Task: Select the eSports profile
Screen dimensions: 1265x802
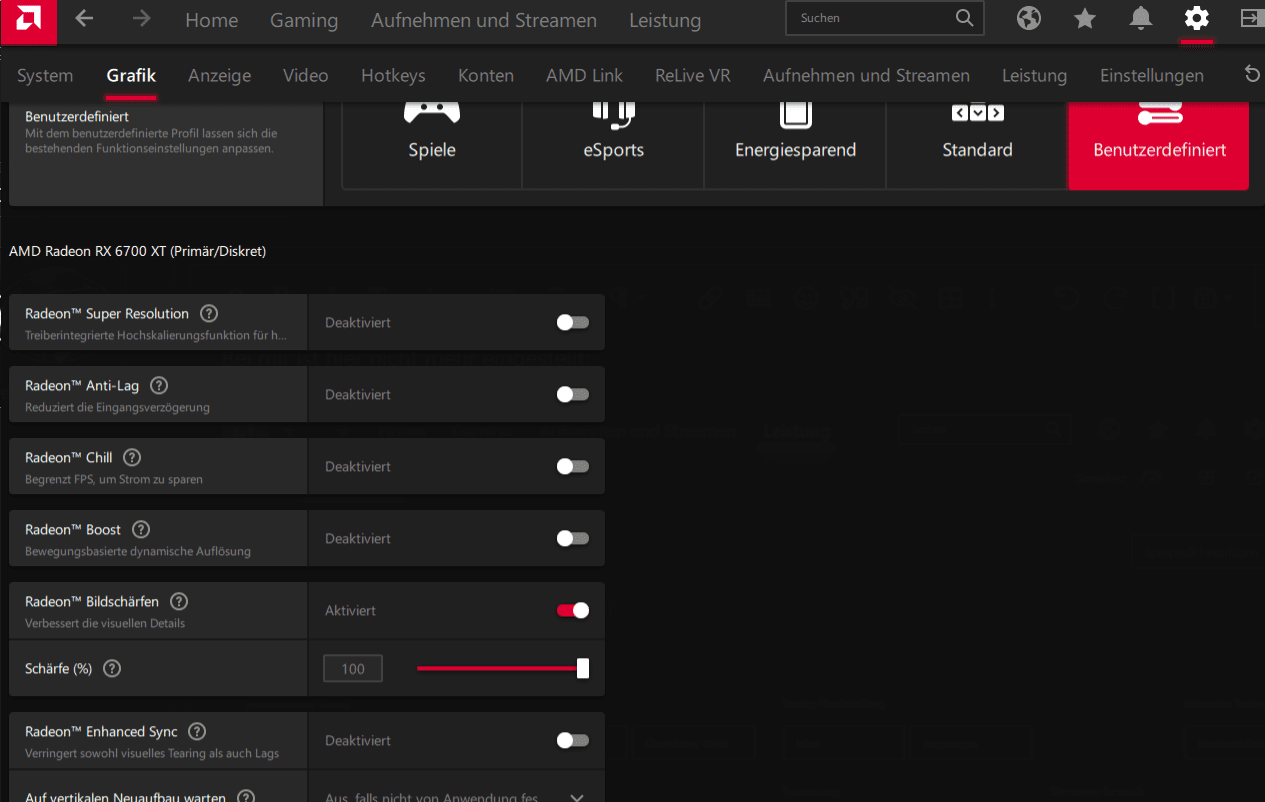Action: pyautogui.click(x=614, y=145)
